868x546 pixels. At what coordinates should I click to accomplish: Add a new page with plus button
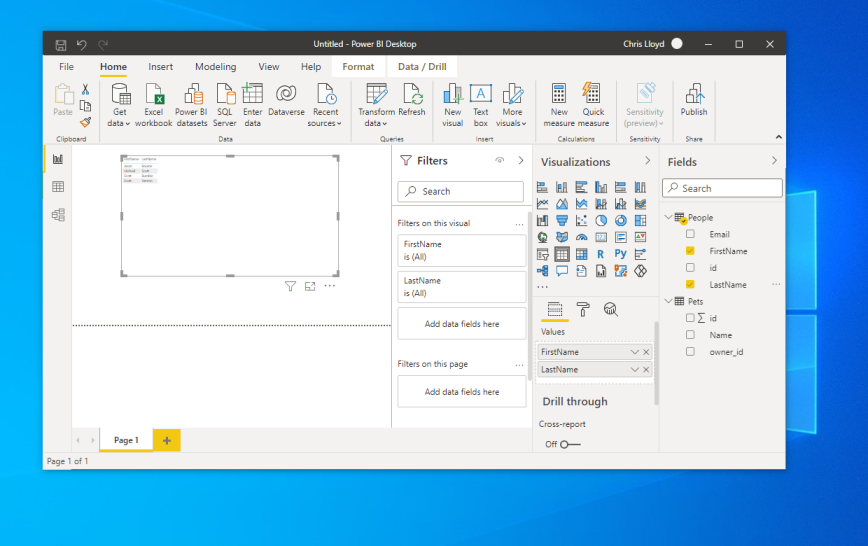coord(167,440)
